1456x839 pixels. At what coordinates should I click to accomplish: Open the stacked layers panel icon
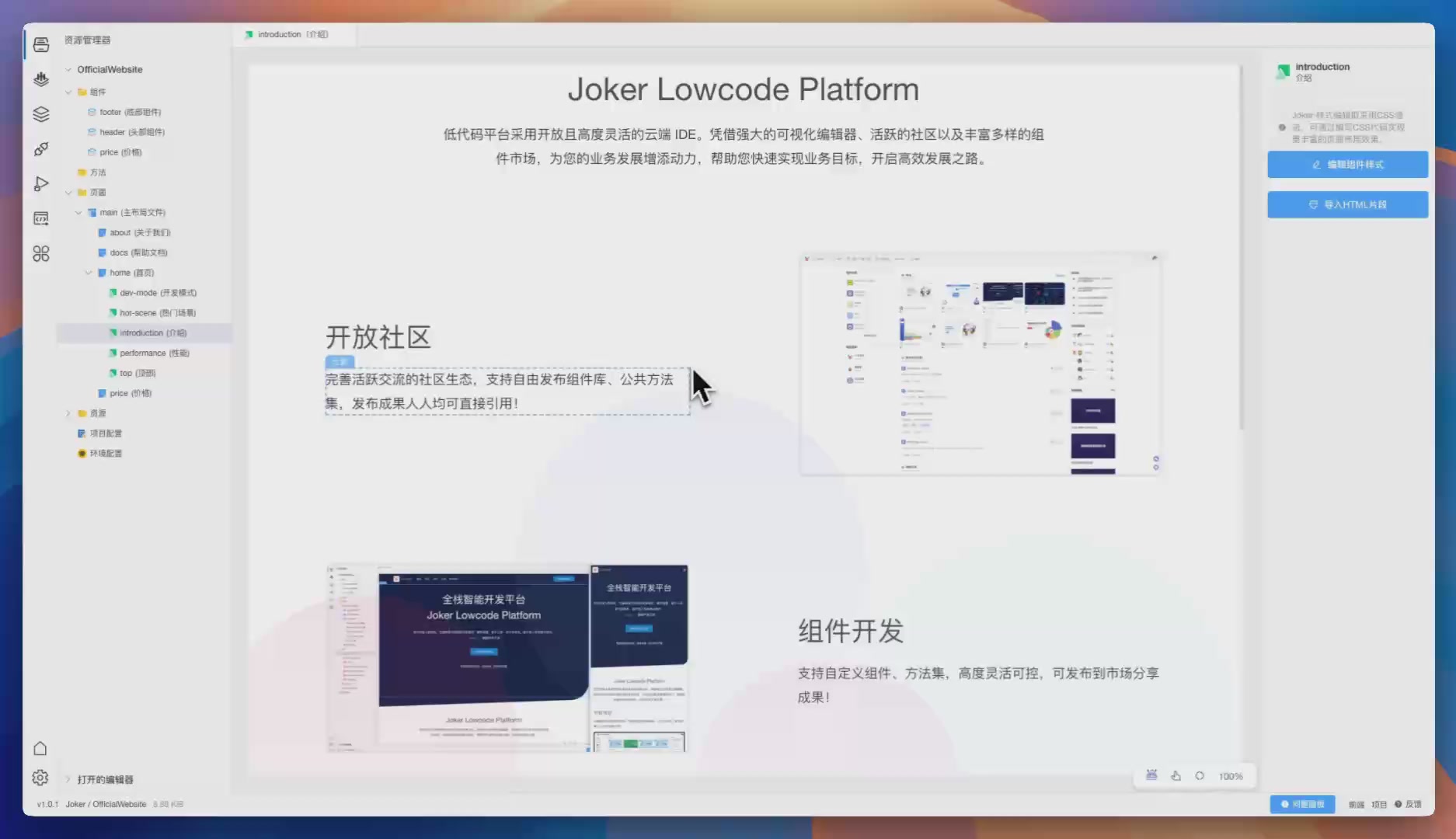41,114
